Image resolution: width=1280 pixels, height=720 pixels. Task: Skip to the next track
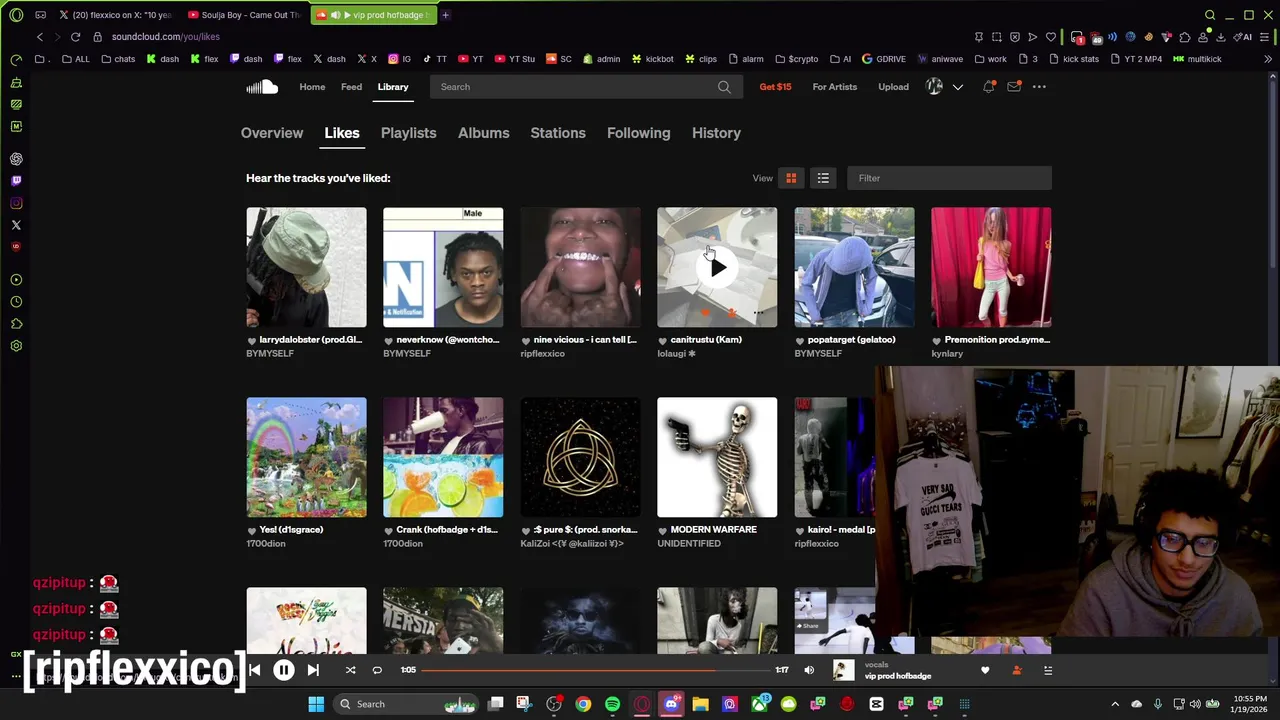[313, 670]
